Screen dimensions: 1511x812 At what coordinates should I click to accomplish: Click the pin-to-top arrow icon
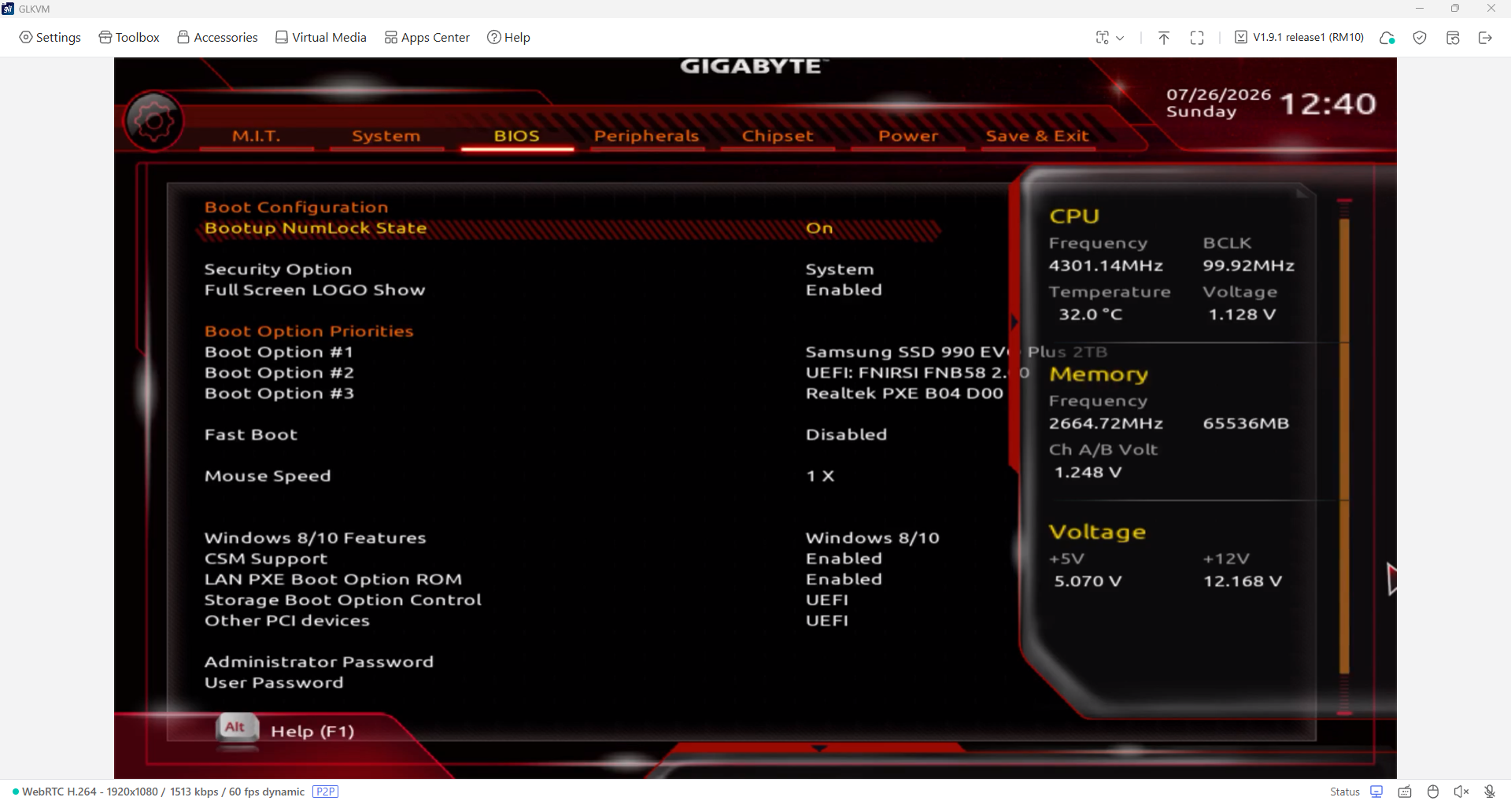click(1164, 38)
